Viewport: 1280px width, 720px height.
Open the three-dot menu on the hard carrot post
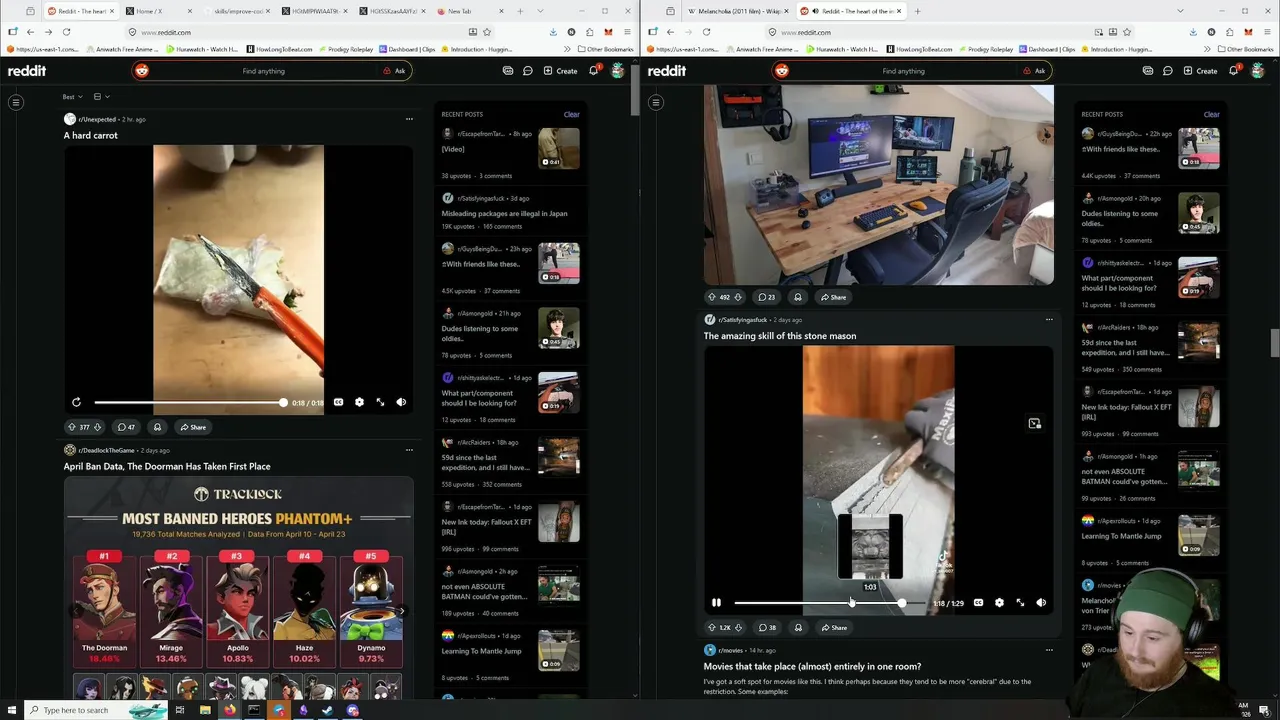(x=409, y=119)
